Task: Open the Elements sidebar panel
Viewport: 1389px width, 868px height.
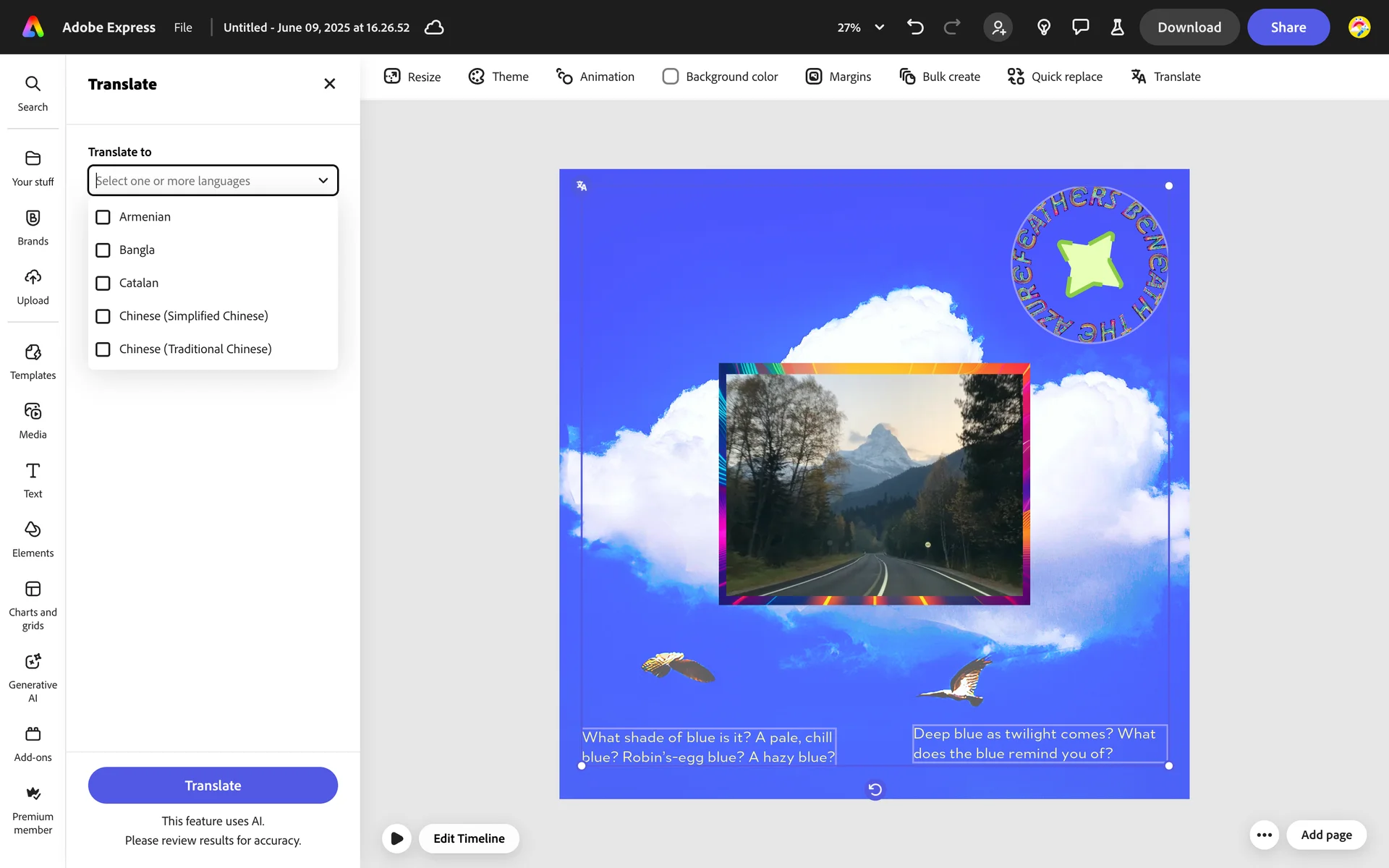Action: pyautogui.click(x=33, y=539)
